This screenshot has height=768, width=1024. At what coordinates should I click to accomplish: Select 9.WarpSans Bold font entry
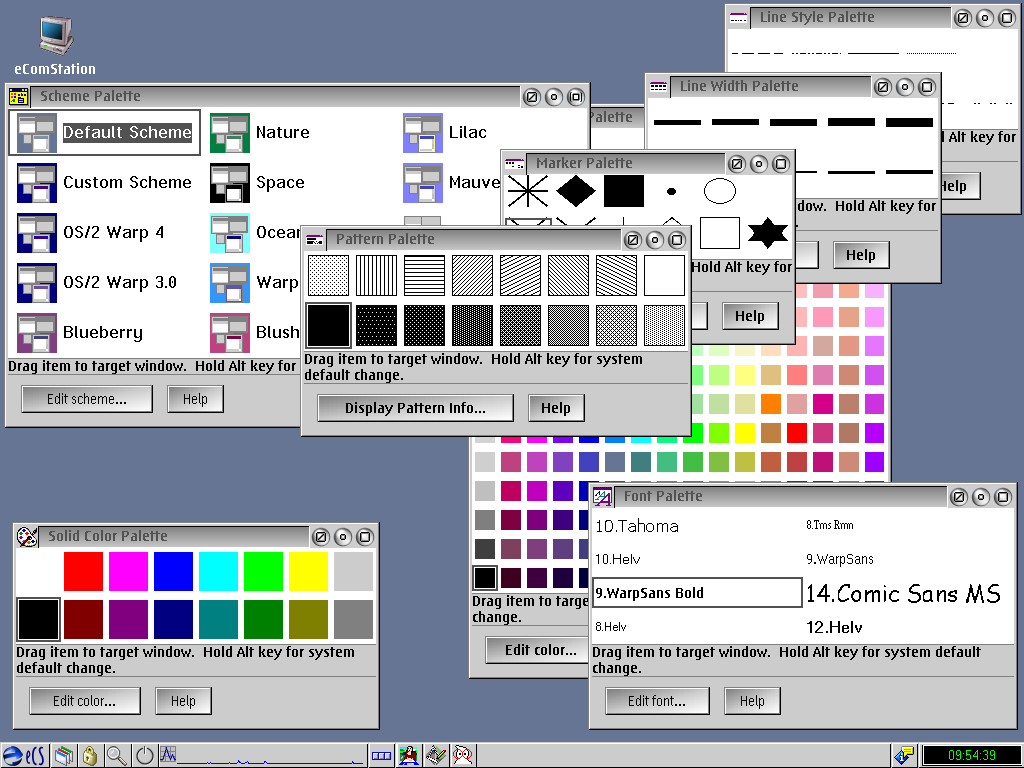click(697, 593)
